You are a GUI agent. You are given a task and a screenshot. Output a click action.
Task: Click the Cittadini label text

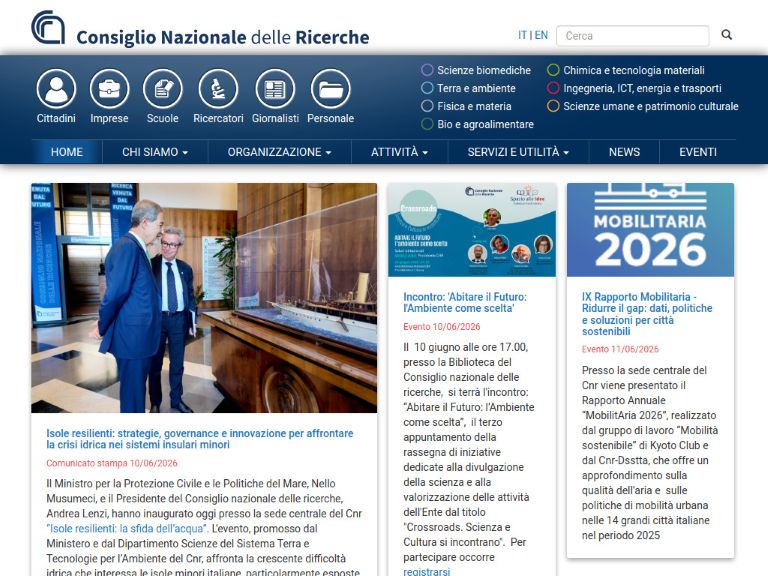[56, 118]
